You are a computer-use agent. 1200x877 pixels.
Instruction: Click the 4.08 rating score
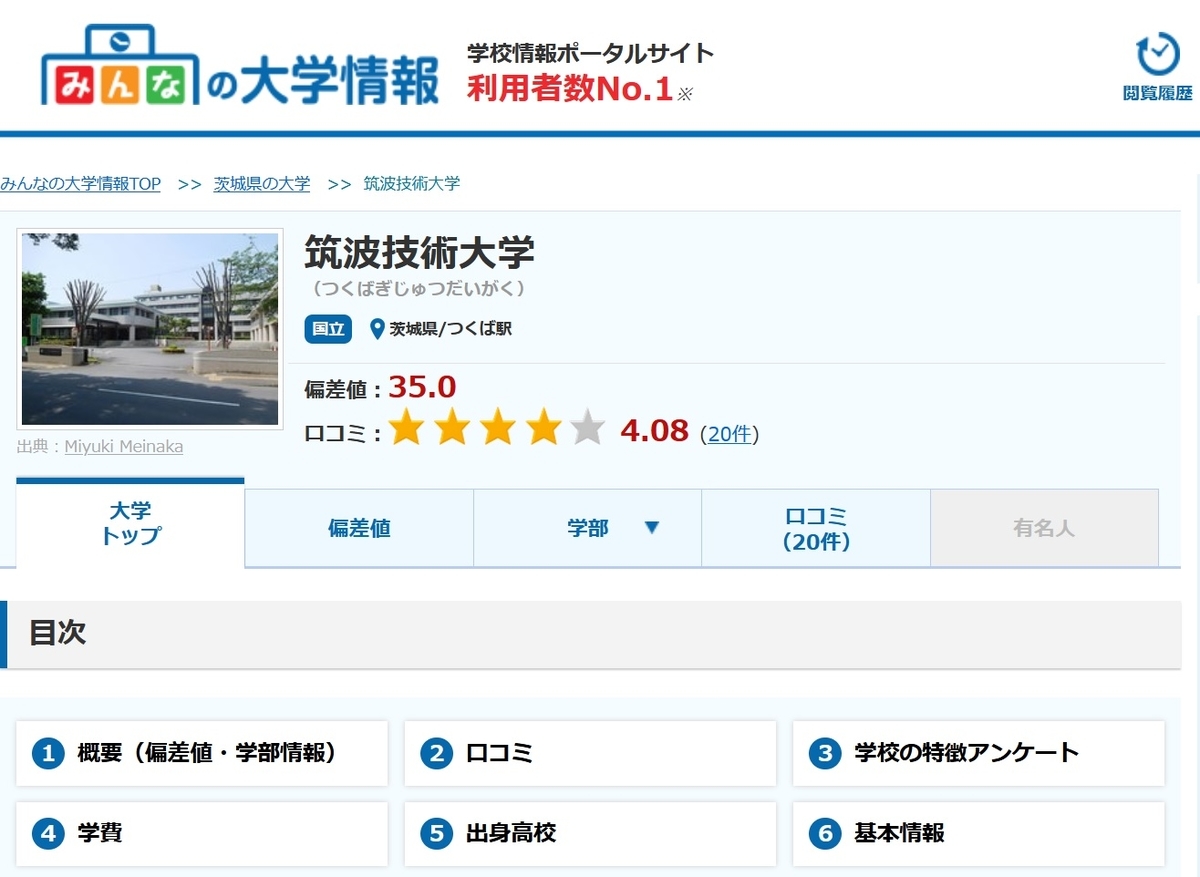pos(655,431)
